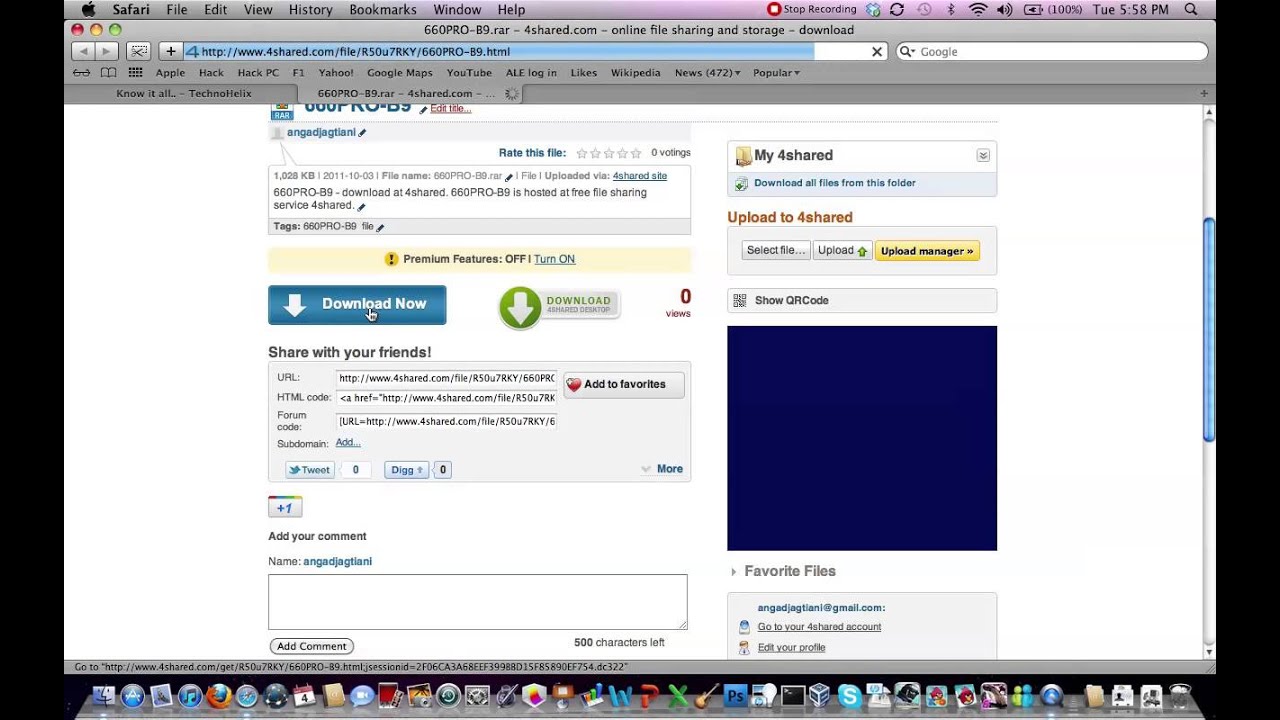The width and height of the screenshot is (1280, 720).
Task: Open the History menu
Action: click(x=310, y=9)
